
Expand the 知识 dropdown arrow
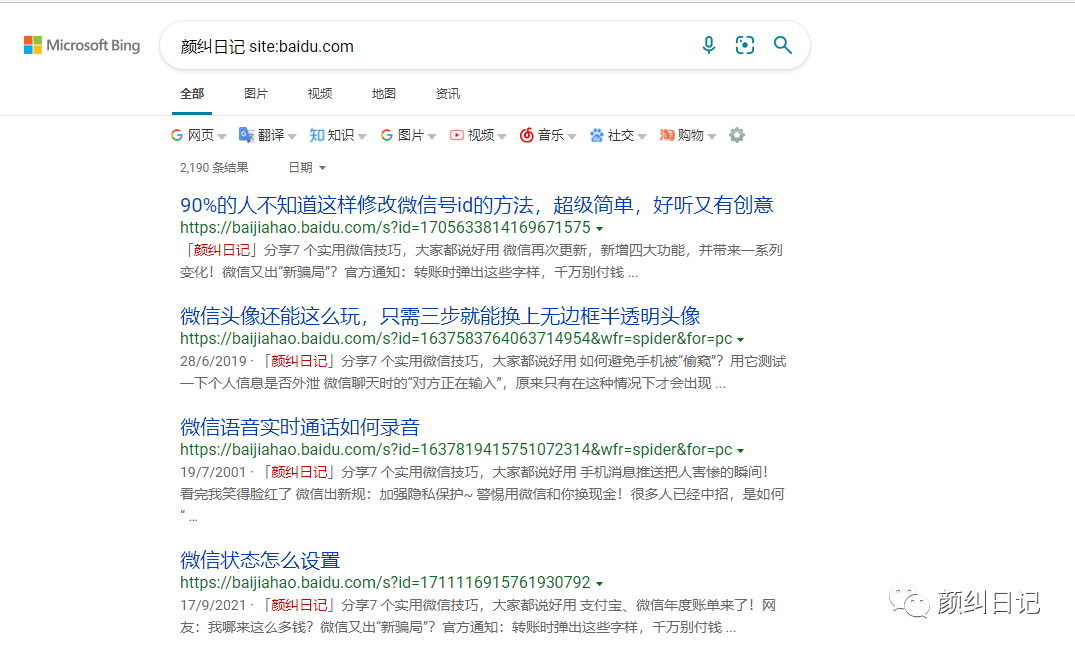(362, 136)
